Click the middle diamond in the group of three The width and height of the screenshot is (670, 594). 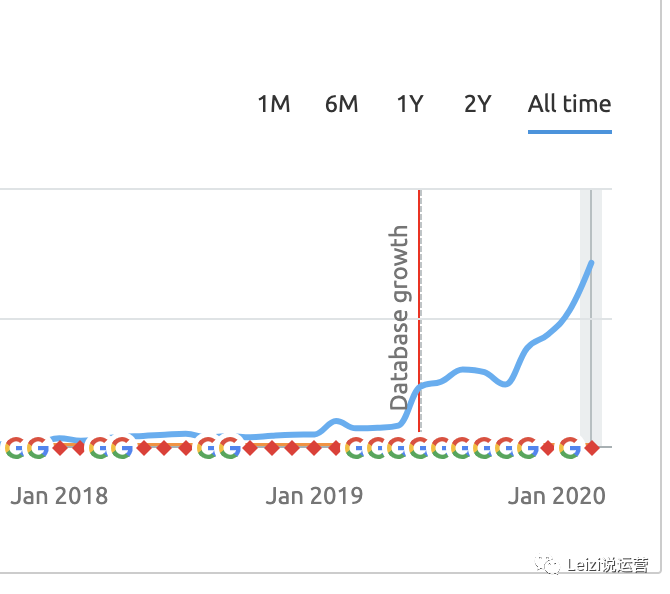pos(164,447)
